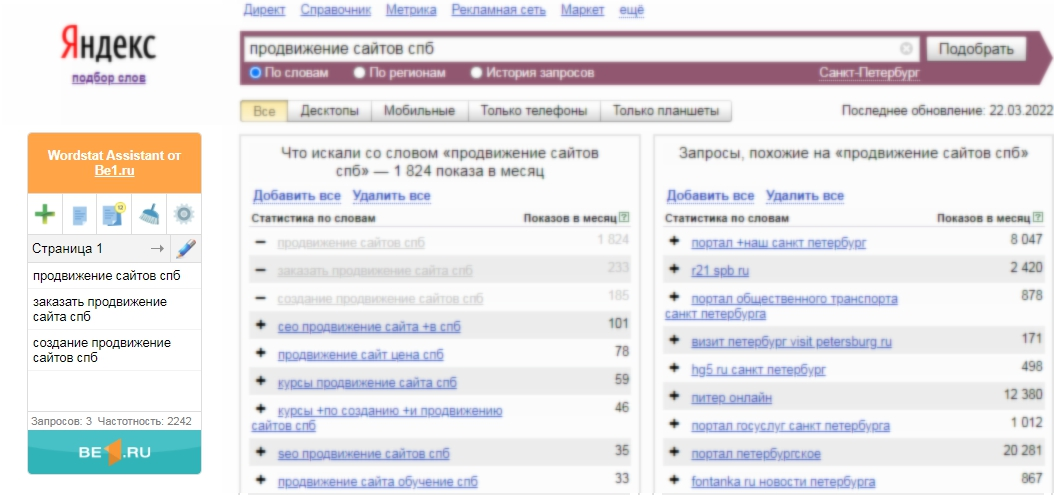This screenshot has width=1054, height=495.
Task: Click help icon beside right Показов в месяц
Action: click(1038, 217)
